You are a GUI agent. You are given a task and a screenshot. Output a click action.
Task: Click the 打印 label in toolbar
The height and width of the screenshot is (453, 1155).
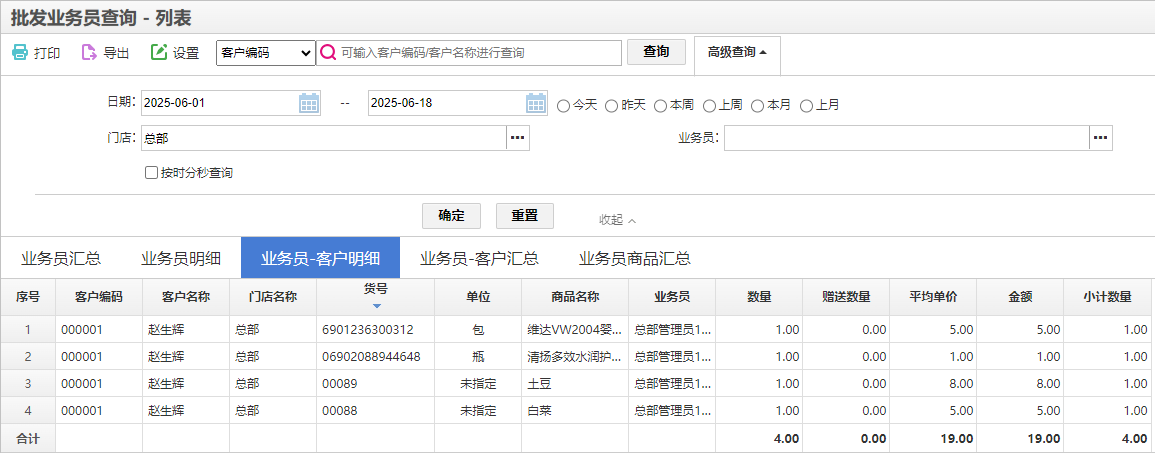pyautogui.click(x=47, y=53)
